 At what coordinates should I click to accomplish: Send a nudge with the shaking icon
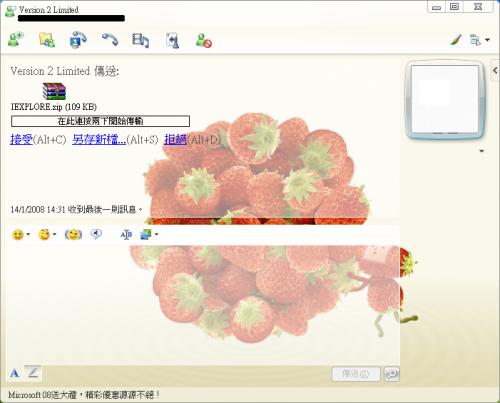click(73, 235)
